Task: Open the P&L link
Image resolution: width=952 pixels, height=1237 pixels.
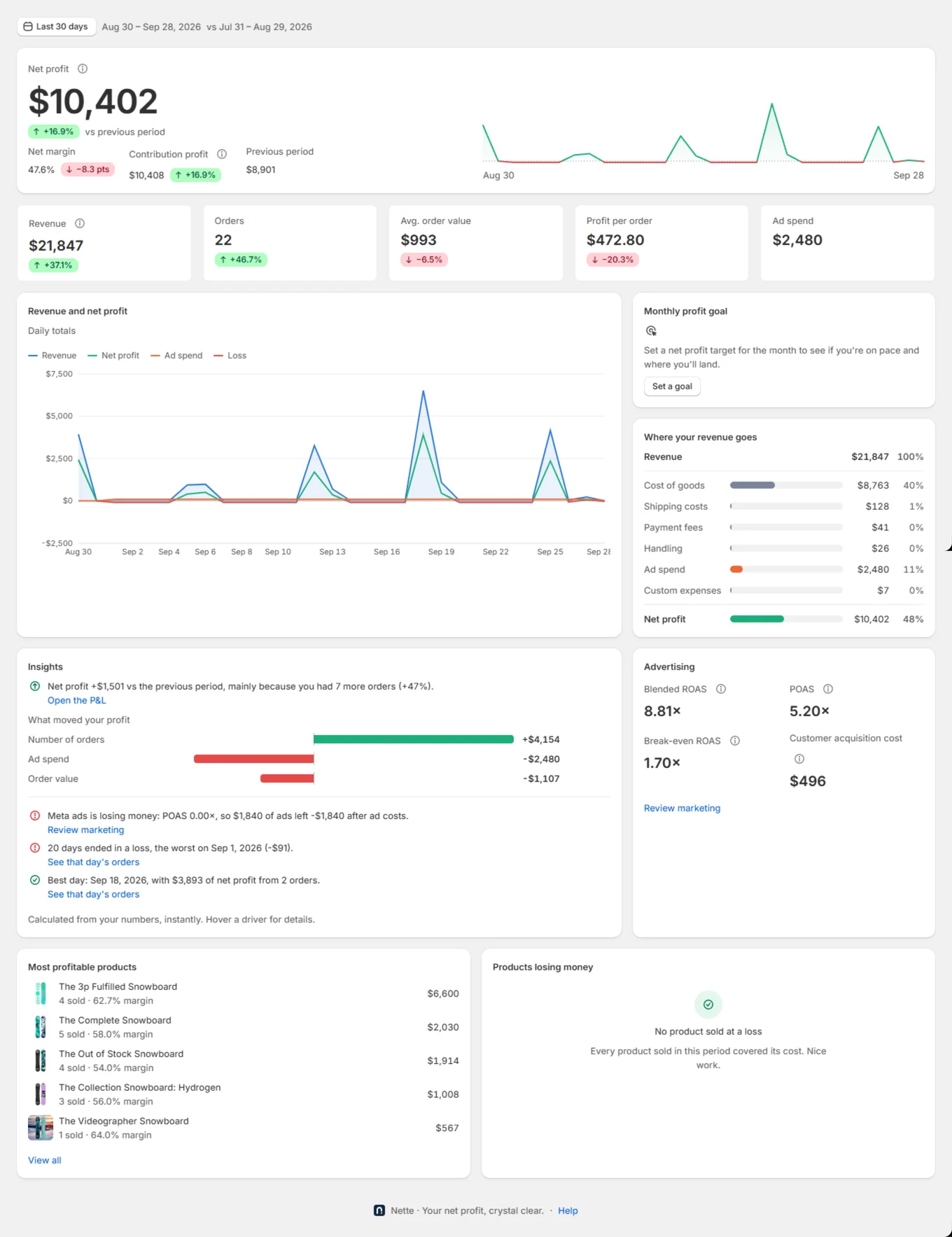Action: pyautogui.click(x=77, y=700)
